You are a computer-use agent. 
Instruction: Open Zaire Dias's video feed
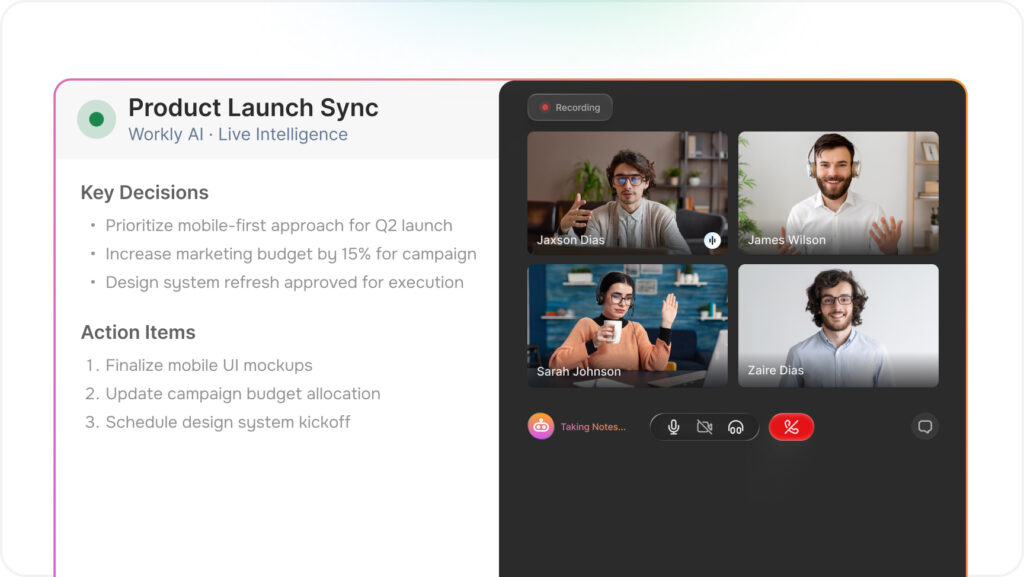838,325
